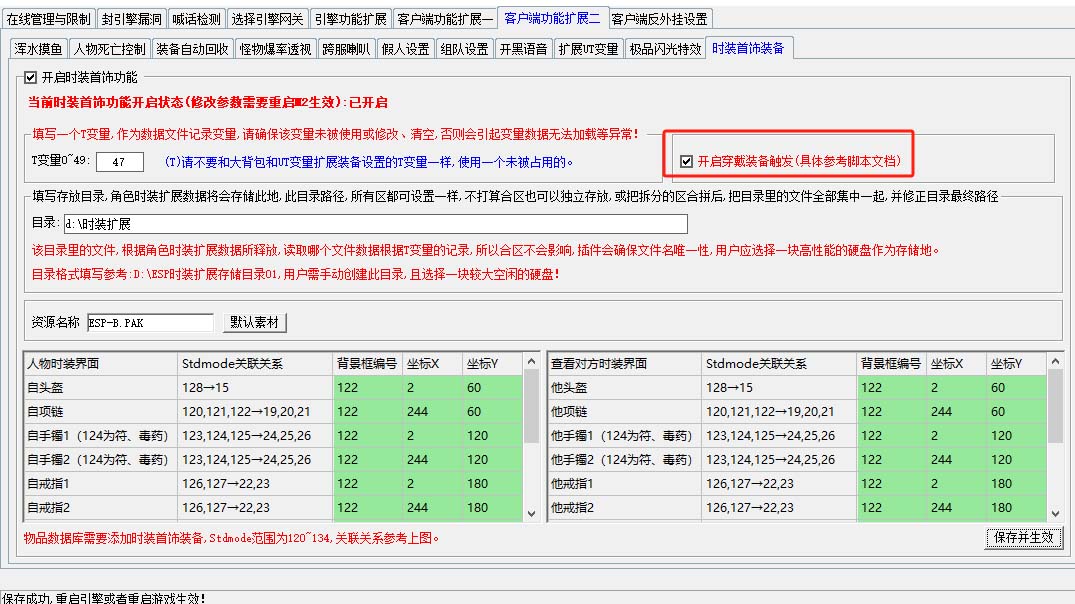The image size is (1075, 604).
Task: Click the 目录 path input field
Action: pos(376,224)
